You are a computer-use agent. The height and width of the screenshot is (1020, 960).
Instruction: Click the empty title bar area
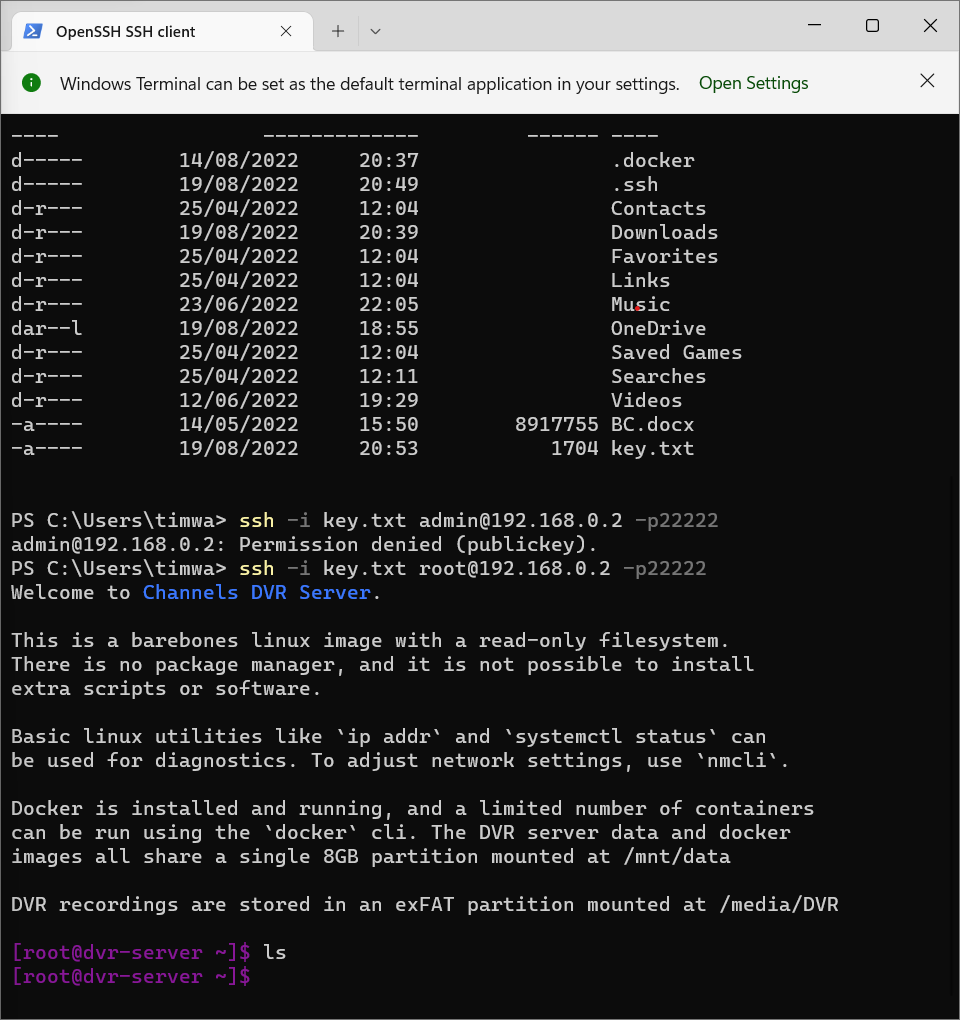[590, 28]
